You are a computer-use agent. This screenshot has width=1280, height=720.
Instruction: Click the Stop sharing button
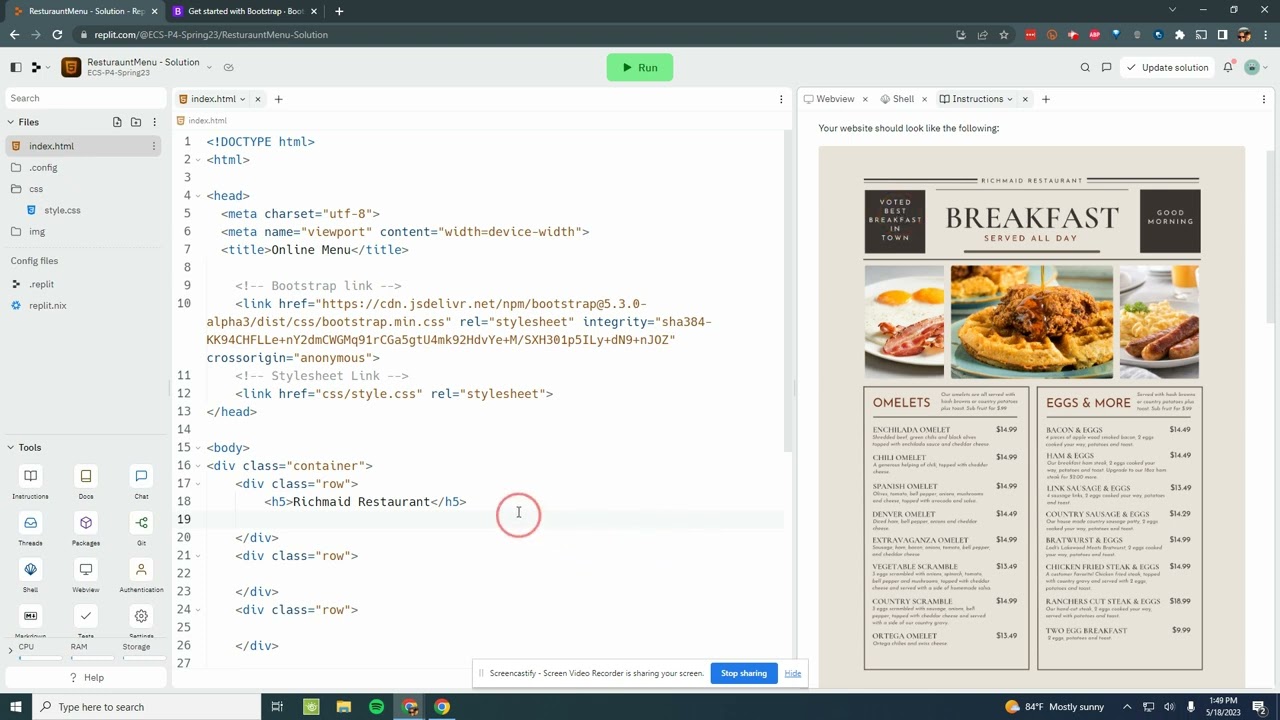point(744,673)
